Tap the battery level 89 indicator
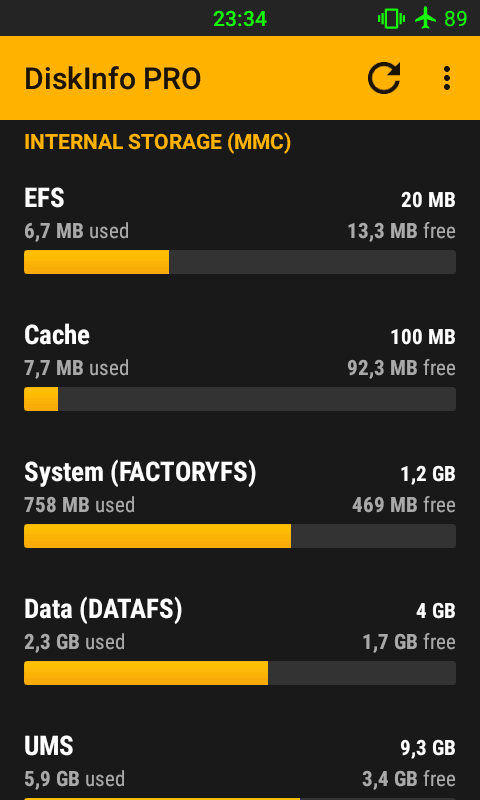 (456, 19)
